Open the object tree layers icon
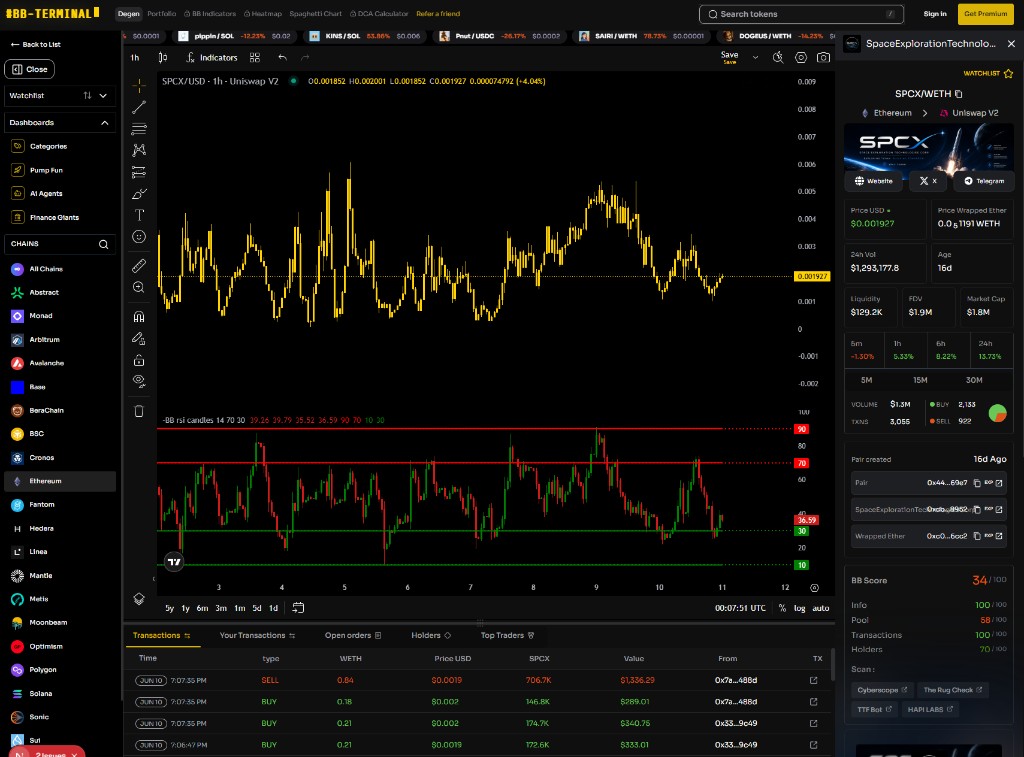The image size is (1024, 757). [139, 599]
